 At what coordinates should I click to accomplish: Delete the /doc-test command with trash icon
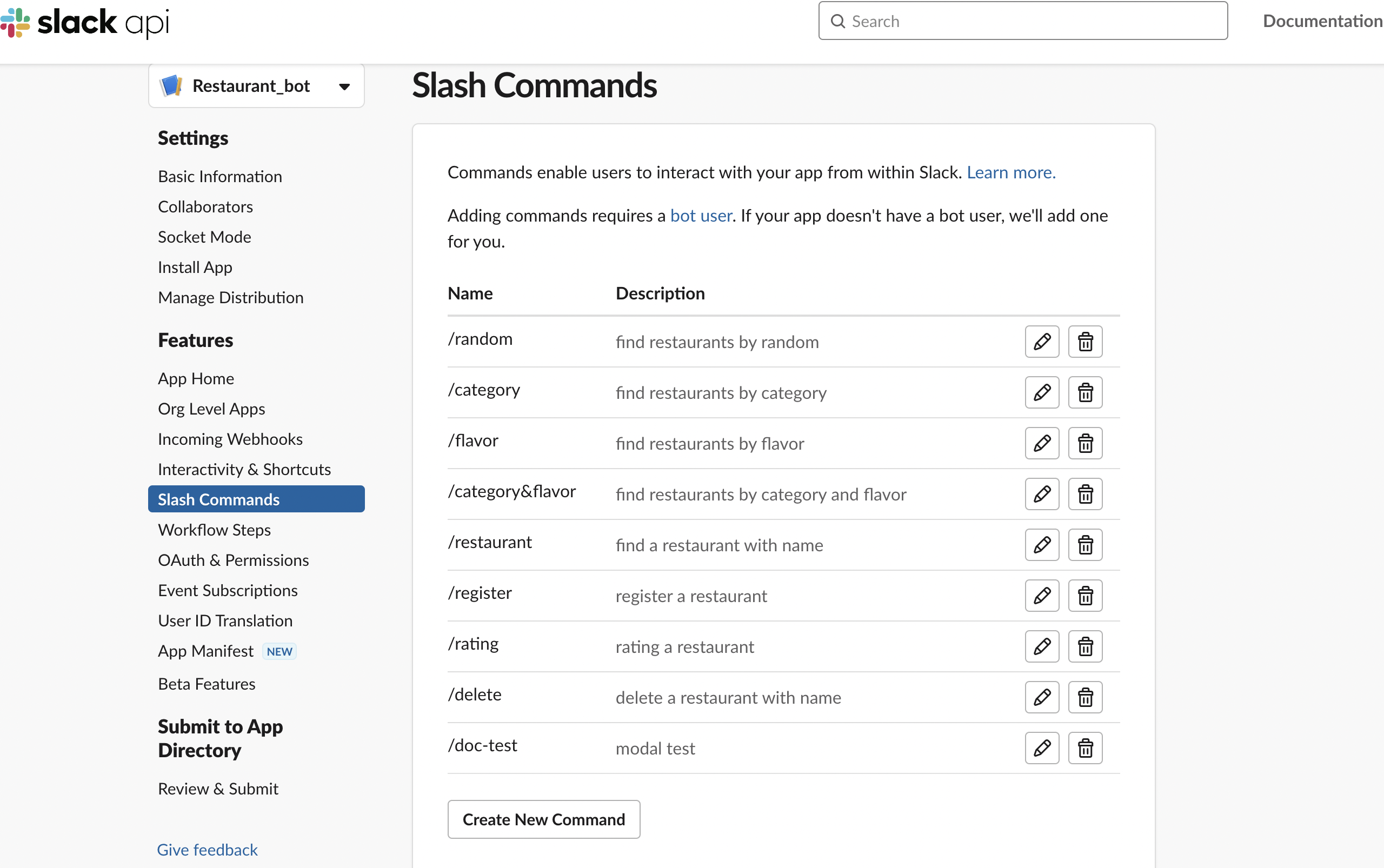1085,748
